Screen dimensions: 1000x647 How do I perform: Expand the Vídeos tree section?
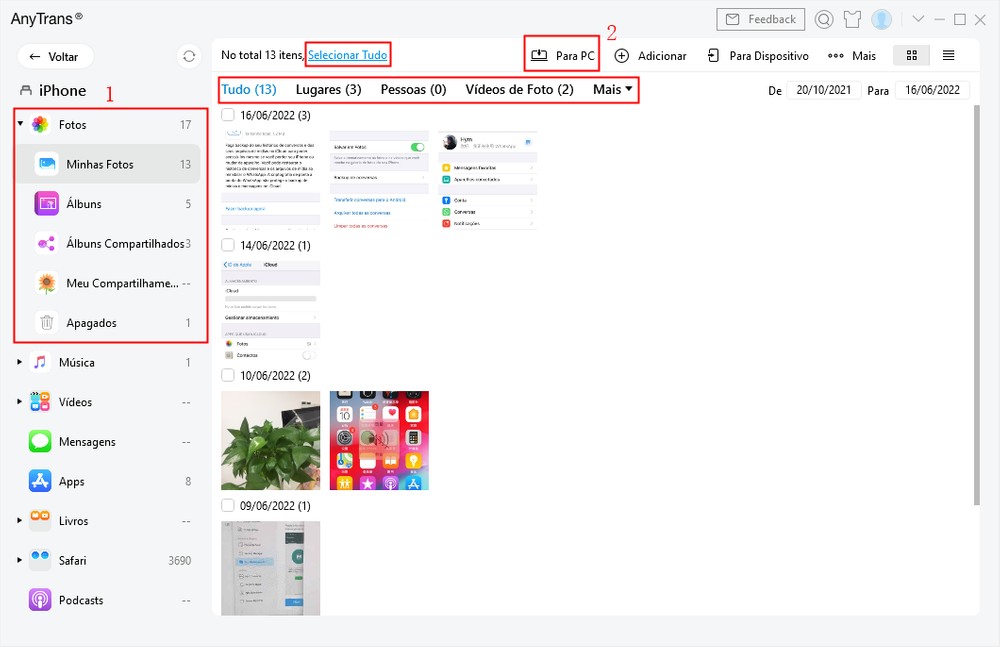(20, 401)
